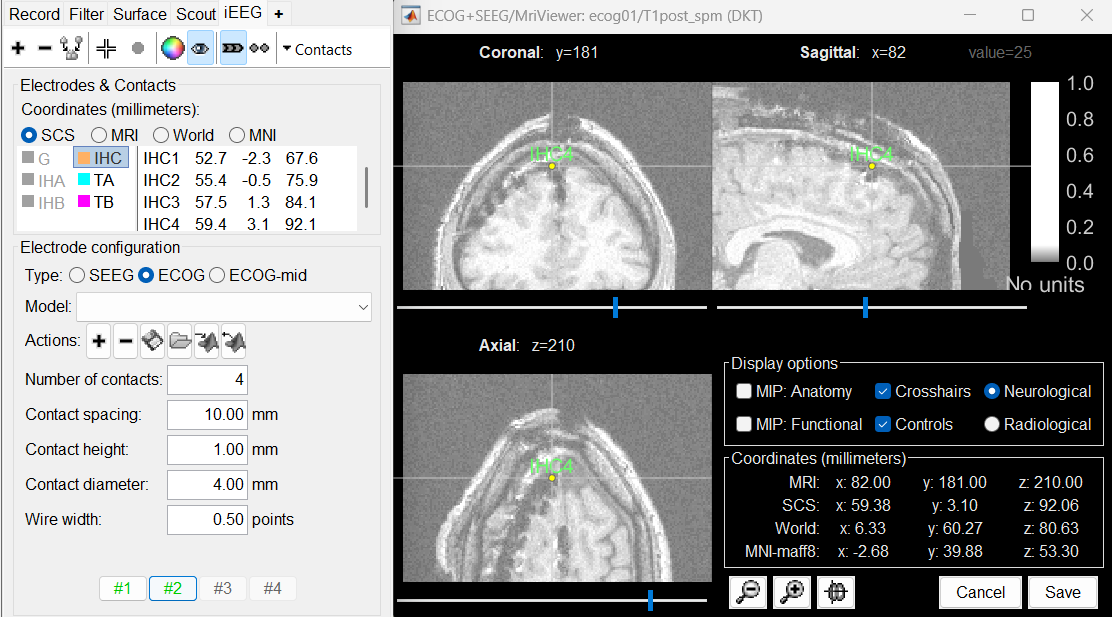Click the zoom out magnifier icon
This screenshot has width=1112, height=617.
pyautogui.click(x=748, y=592)
